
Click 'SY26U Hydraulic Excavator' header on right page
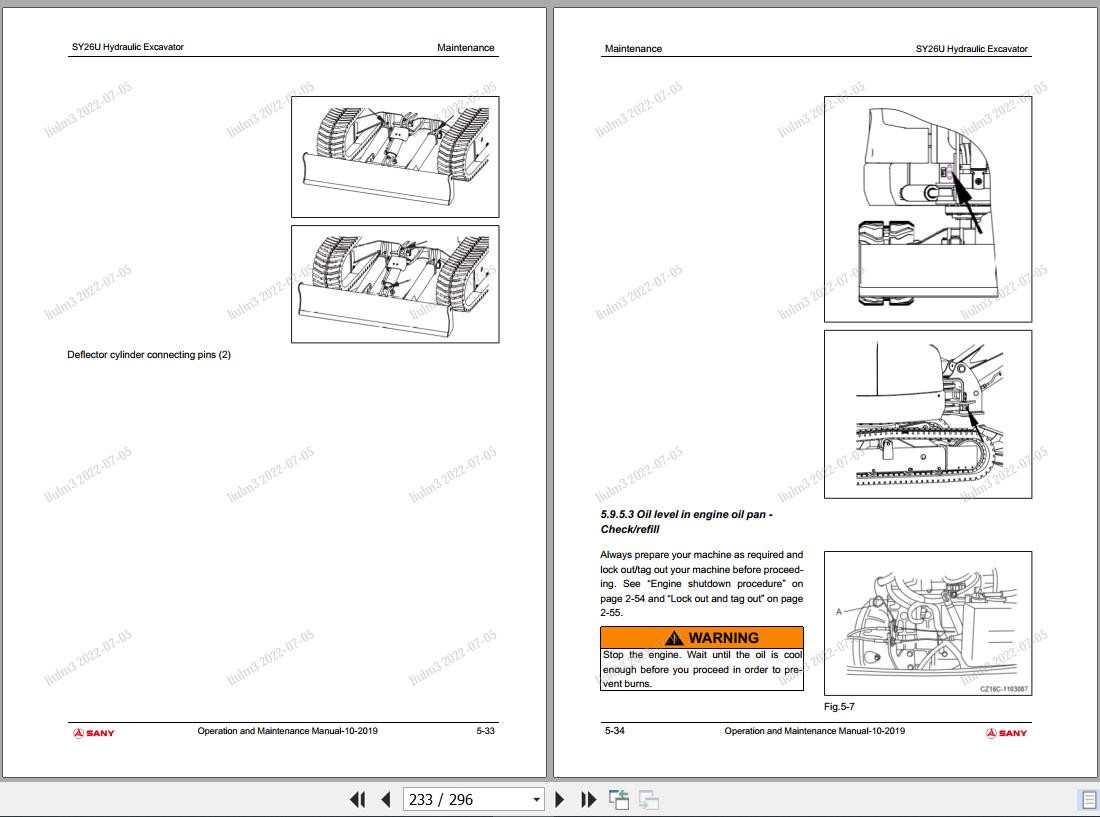tap(972, 48)
